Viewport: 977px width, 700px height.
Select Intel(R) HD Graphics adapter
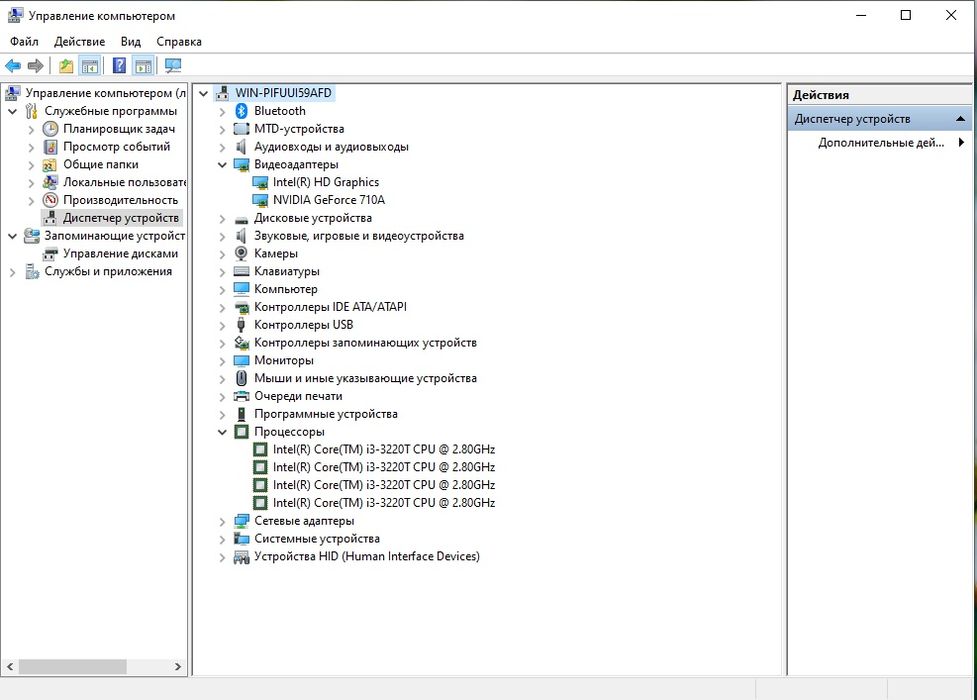coord(326,182)
